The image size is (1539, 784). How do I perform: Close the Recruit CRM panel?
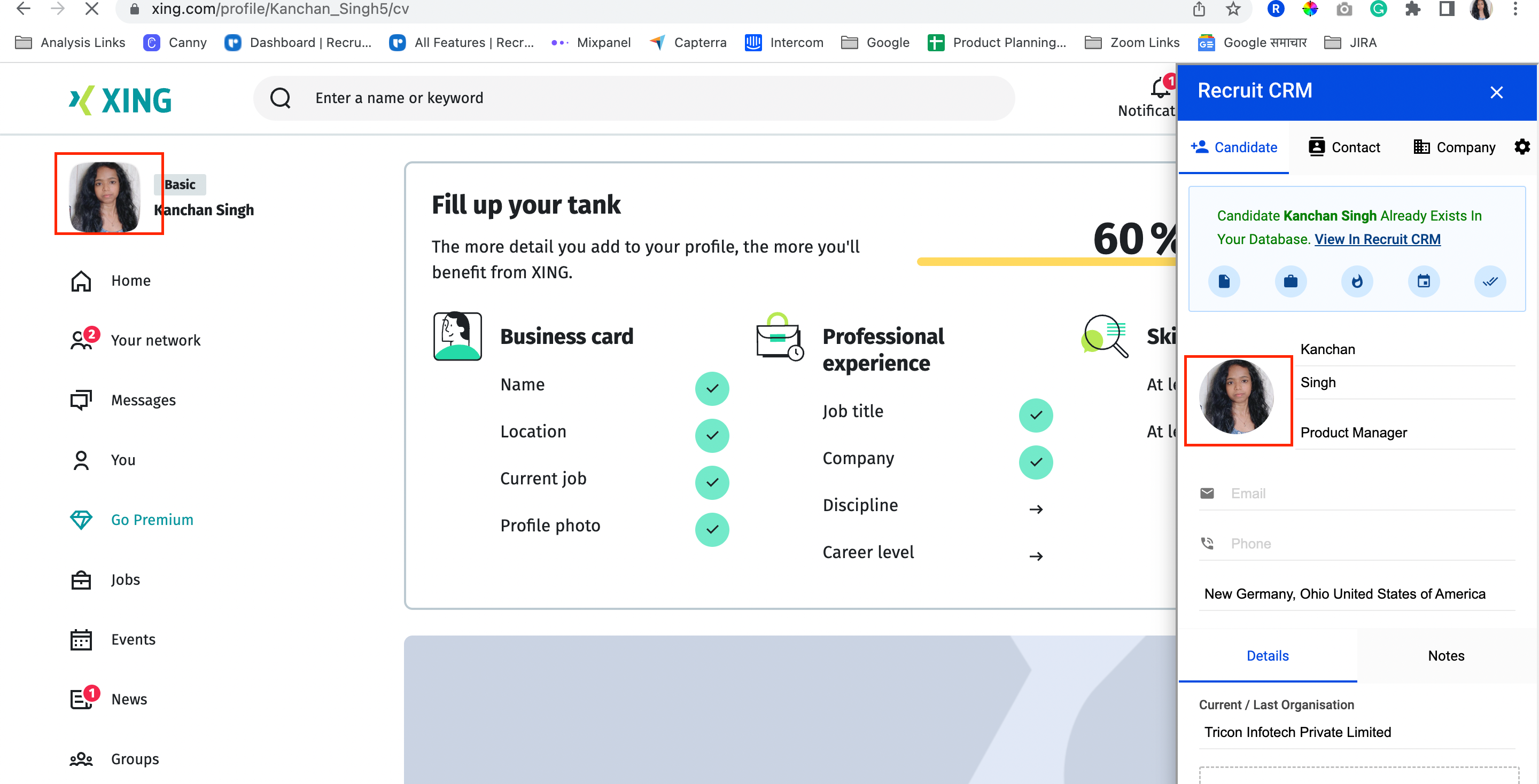[1497, 92]
